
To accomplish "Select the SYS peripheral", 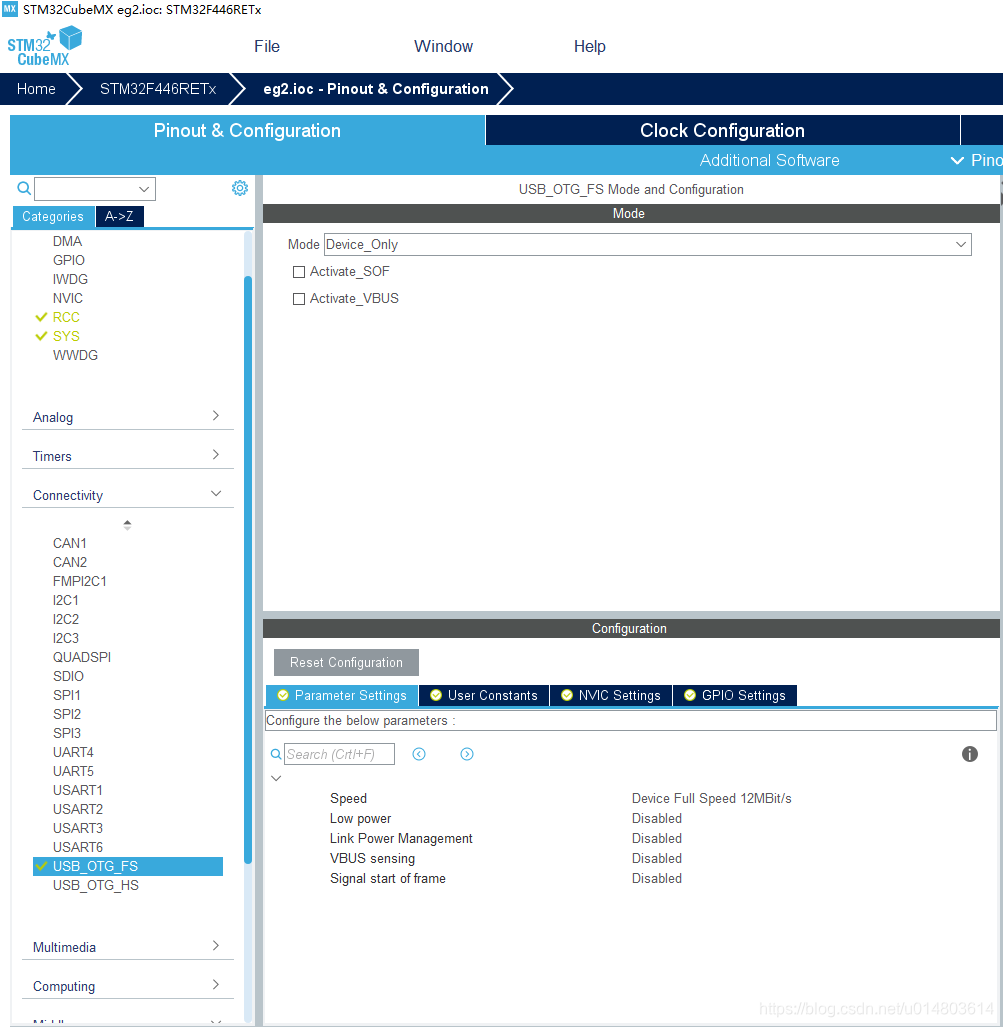I will 66,336.
